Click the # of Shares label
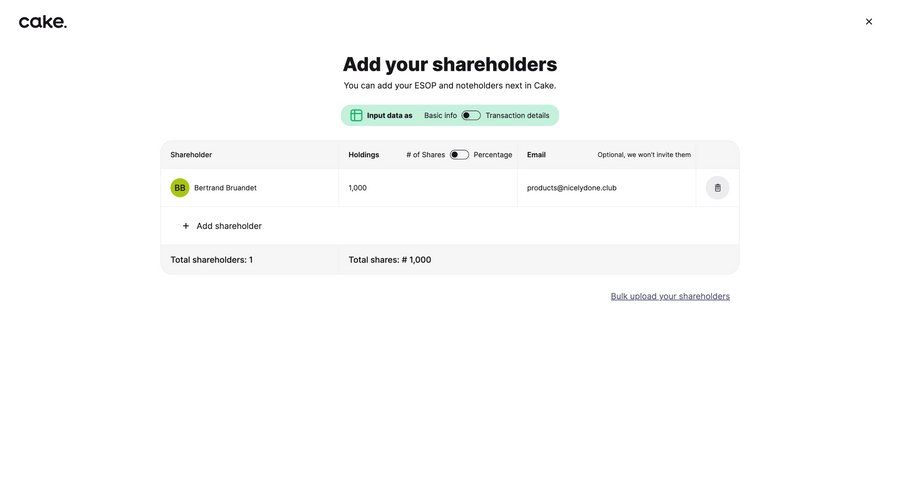900x484 pixels. pos(426,155)
